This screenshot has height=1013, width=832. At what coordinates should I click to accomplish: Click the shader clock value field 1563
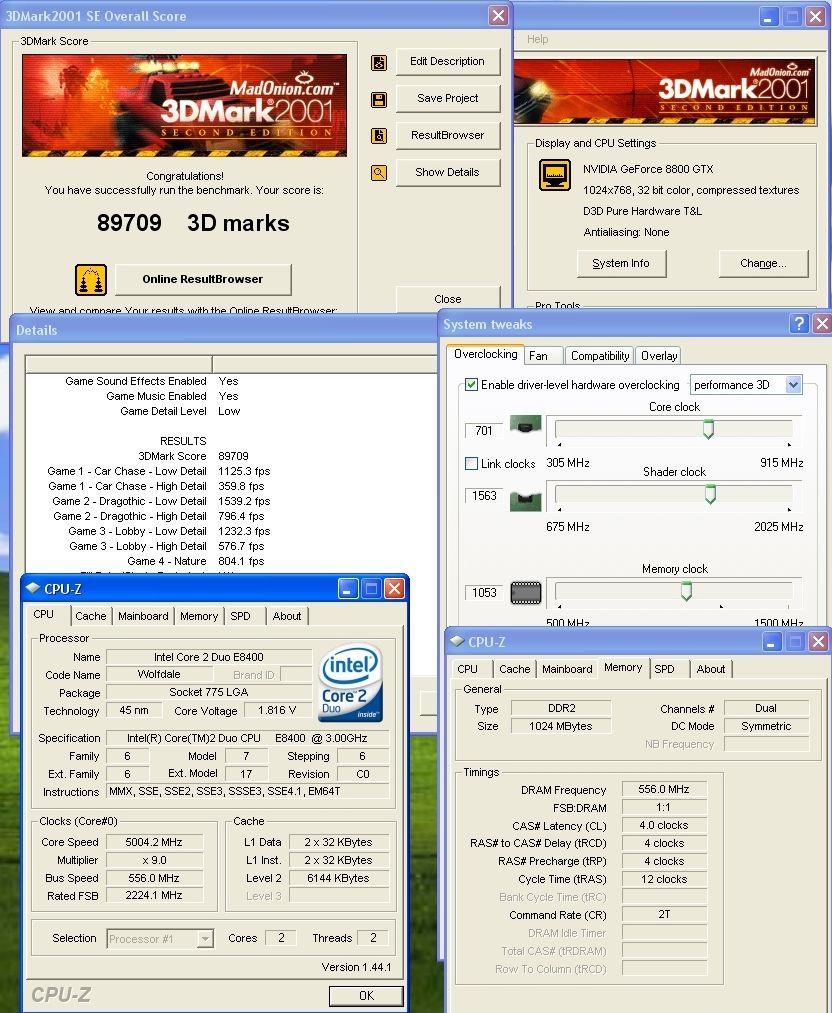484,496
